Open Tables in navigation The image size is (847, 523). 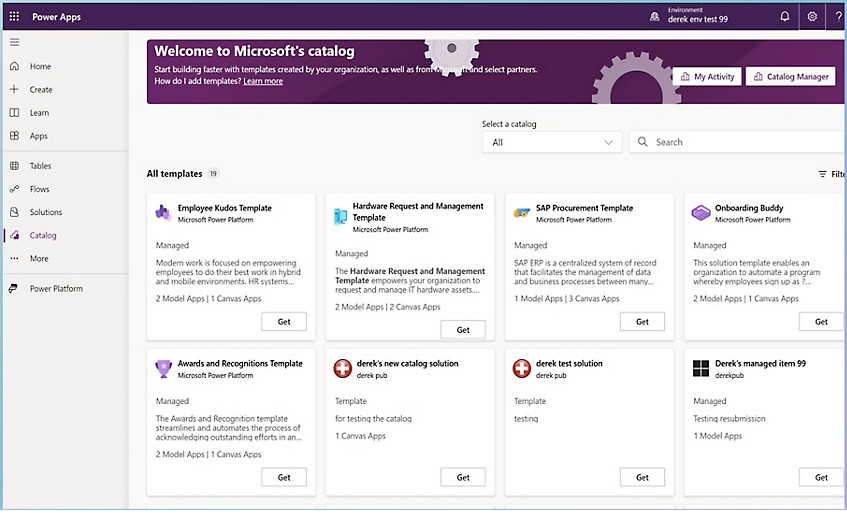coord(41,166)
